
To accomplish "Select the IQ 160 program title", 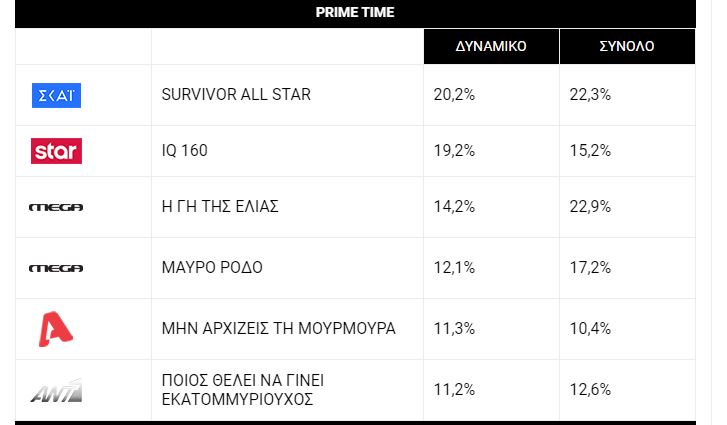I will 185,151.
